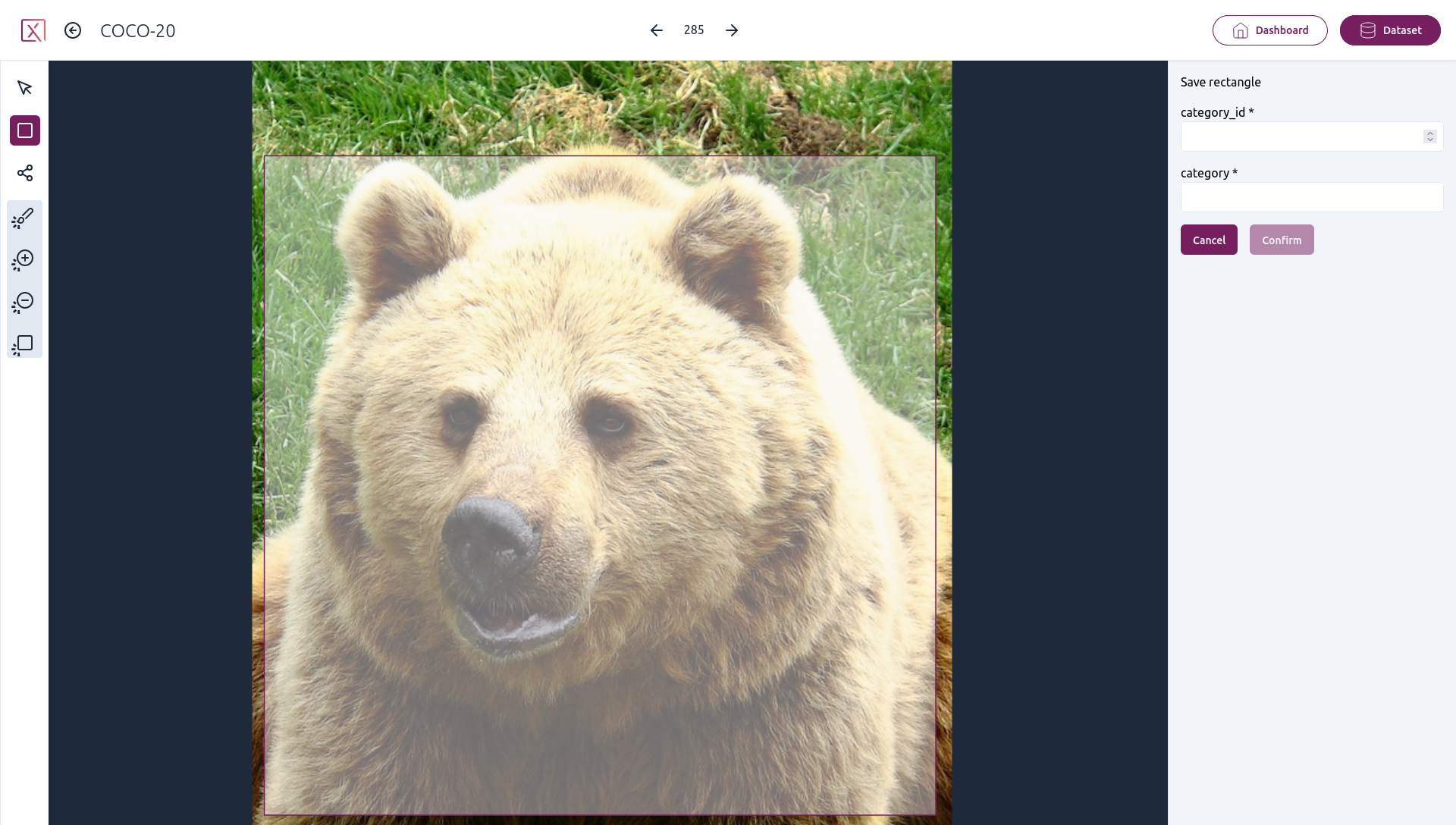Select the rectangle annotation tool
The height and width of the screenshot is (825, 1456).
tap(25, 130)
